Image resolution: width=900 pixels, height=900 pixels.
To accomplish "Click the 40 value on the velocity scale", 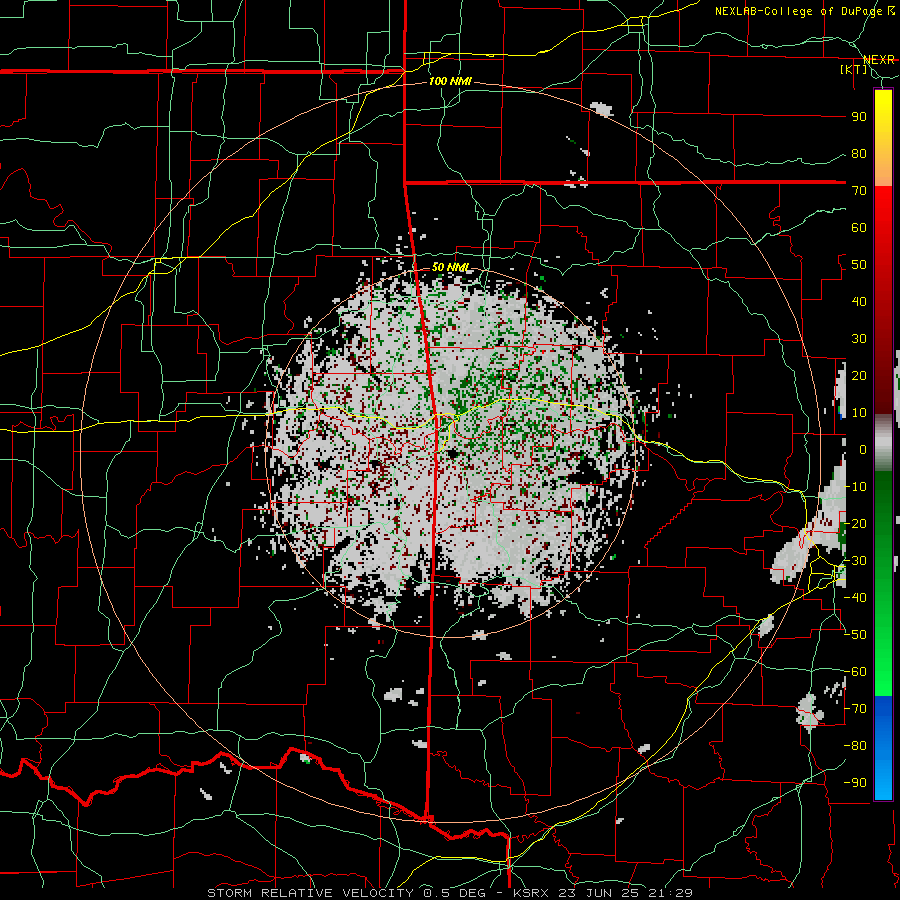I will pyautogui.click(x=859, y=301).
